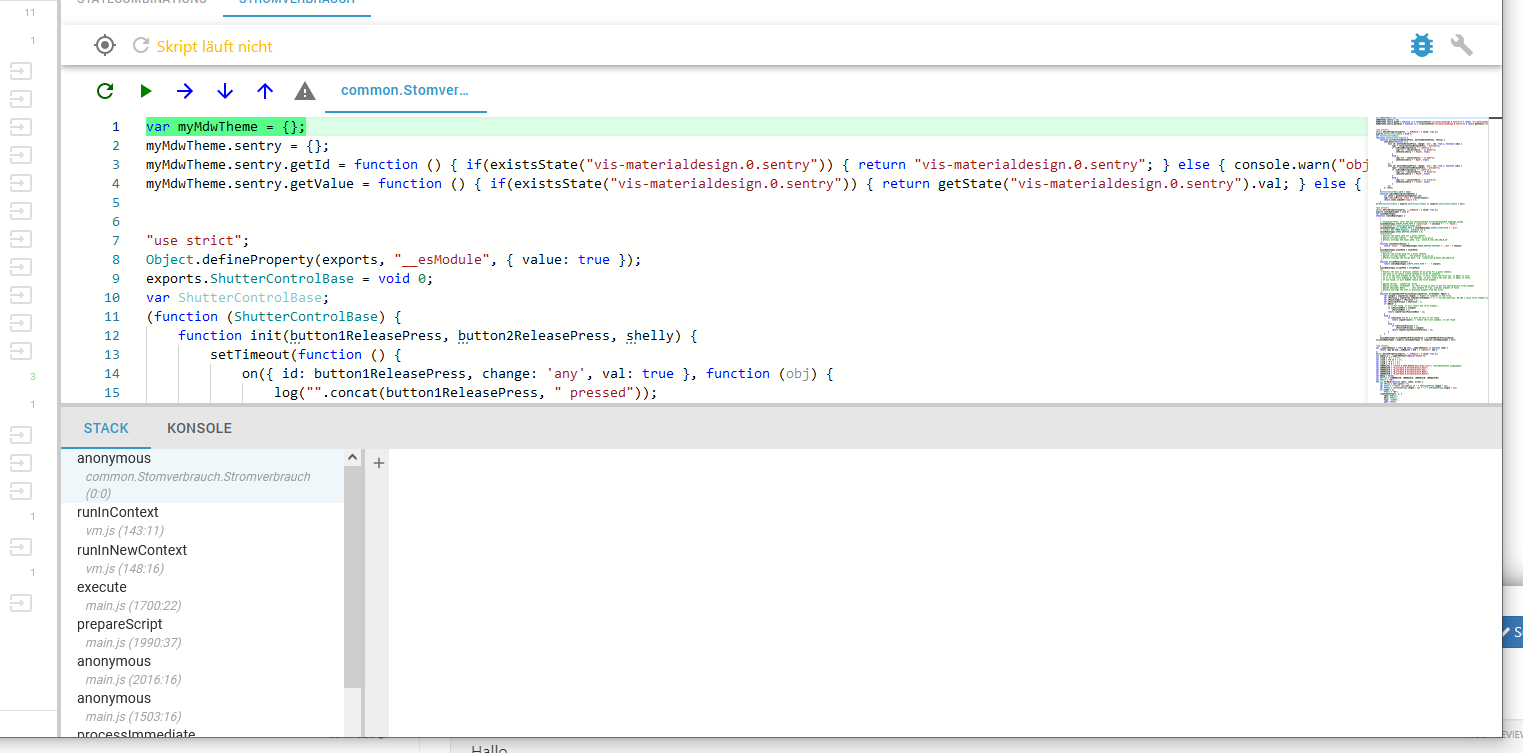Viewport: 1523px width, 753px height.
Task: Select the prepareScript stack frame
Action: coord(120,624)
